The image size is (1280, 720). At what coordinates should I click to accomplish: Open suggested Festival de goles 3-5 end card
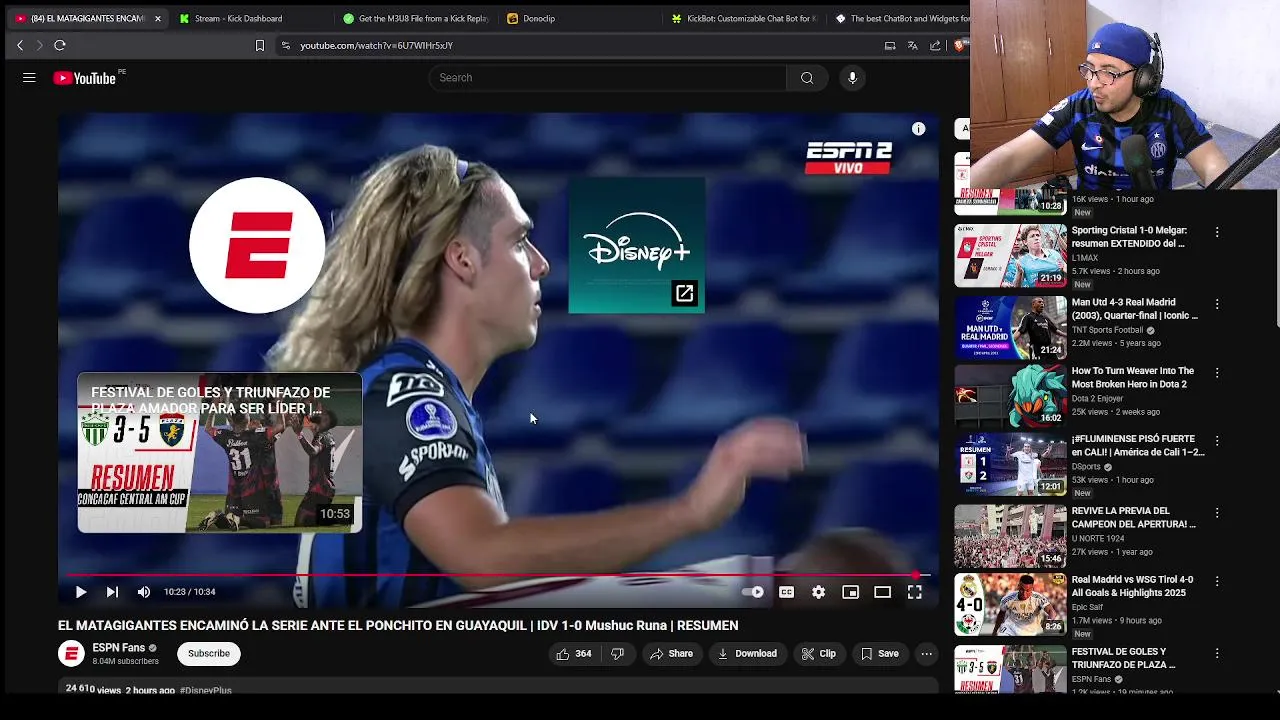click(x=220, y=453)
